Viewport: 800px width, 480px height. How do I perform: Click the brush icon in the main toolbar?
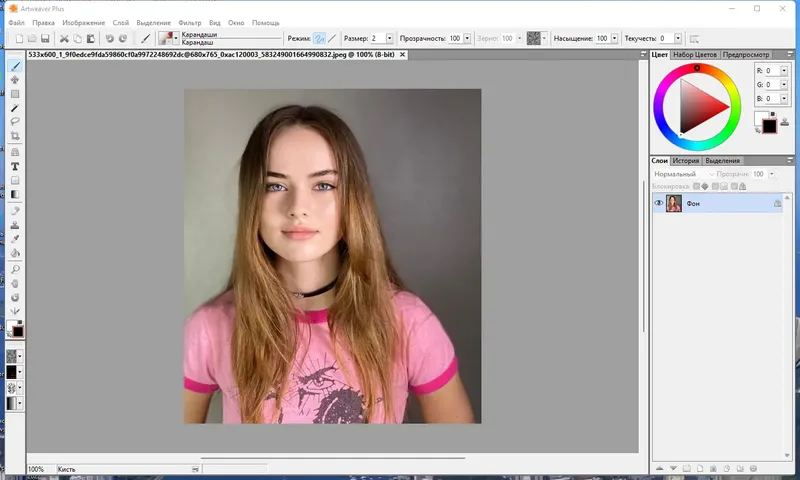click(145, 39)
